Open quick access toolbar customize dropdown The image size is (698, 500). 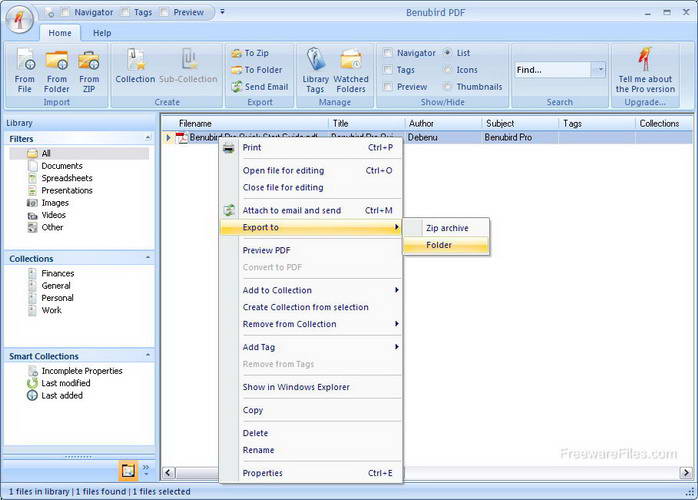[x=222, y=12]
